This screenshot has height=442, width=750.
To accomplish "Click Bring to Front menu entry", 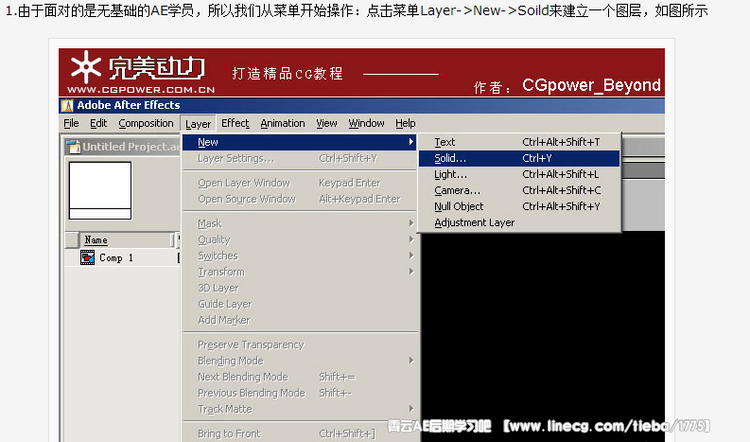I will click(299, 433).
